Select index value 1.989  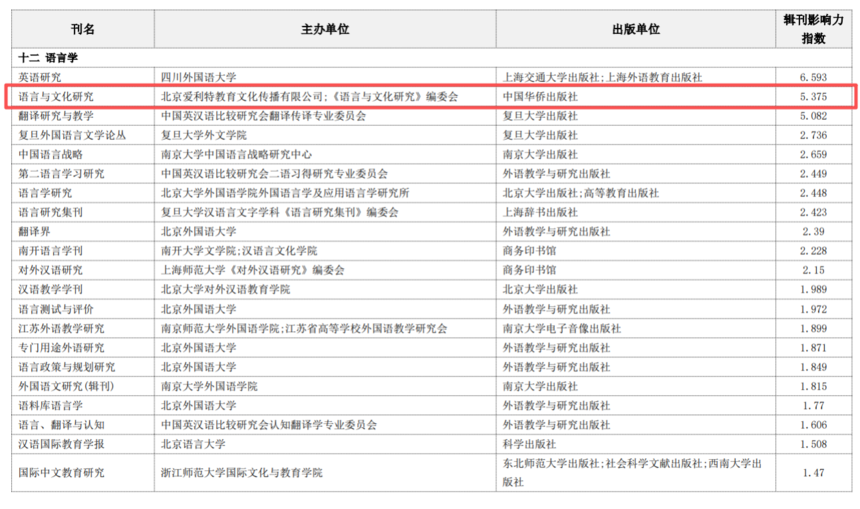coord(813,289)
